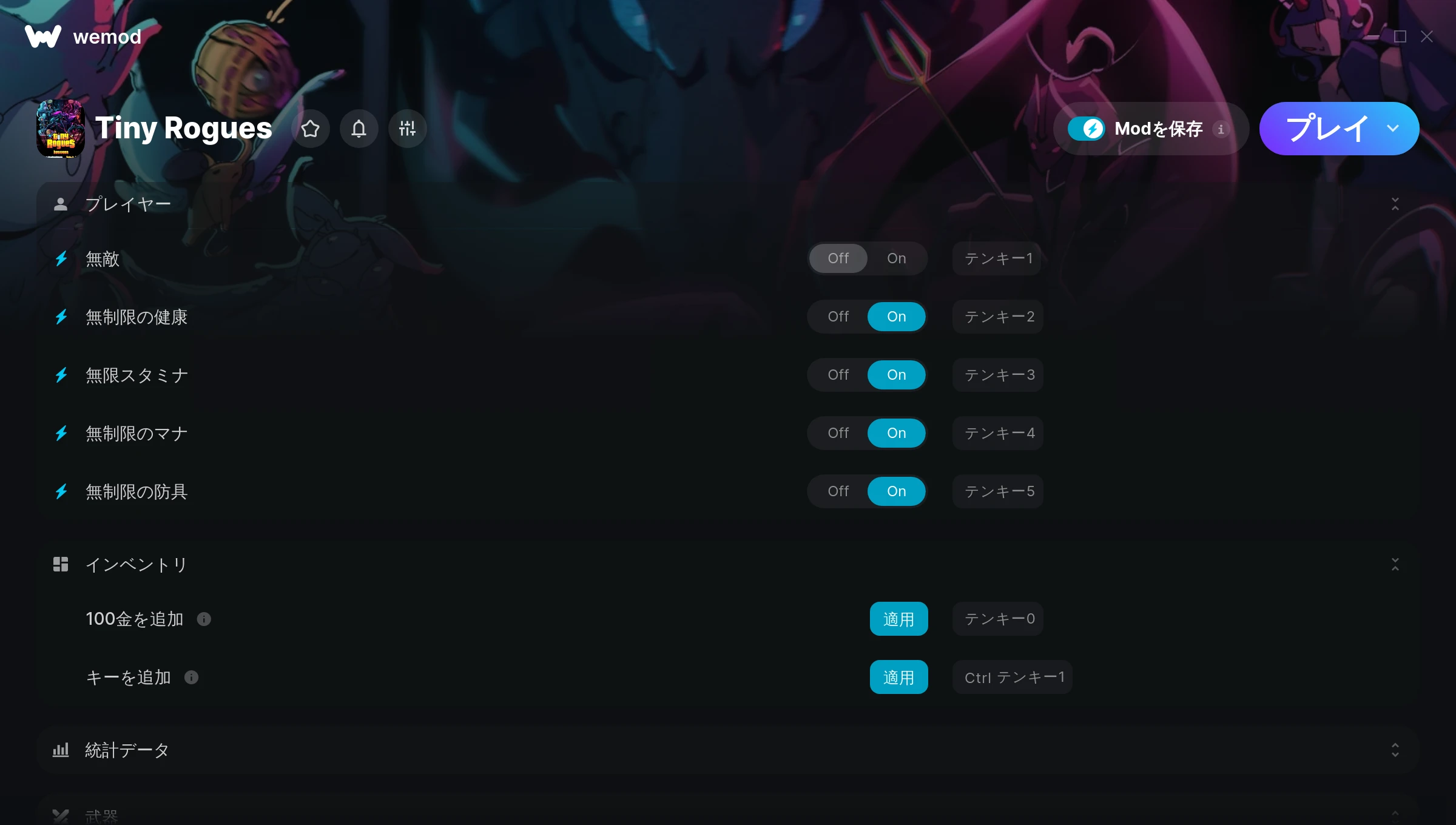Apply the 100金を追加 cheat
The image size is (1456, 825).
[x=899, y=619]
